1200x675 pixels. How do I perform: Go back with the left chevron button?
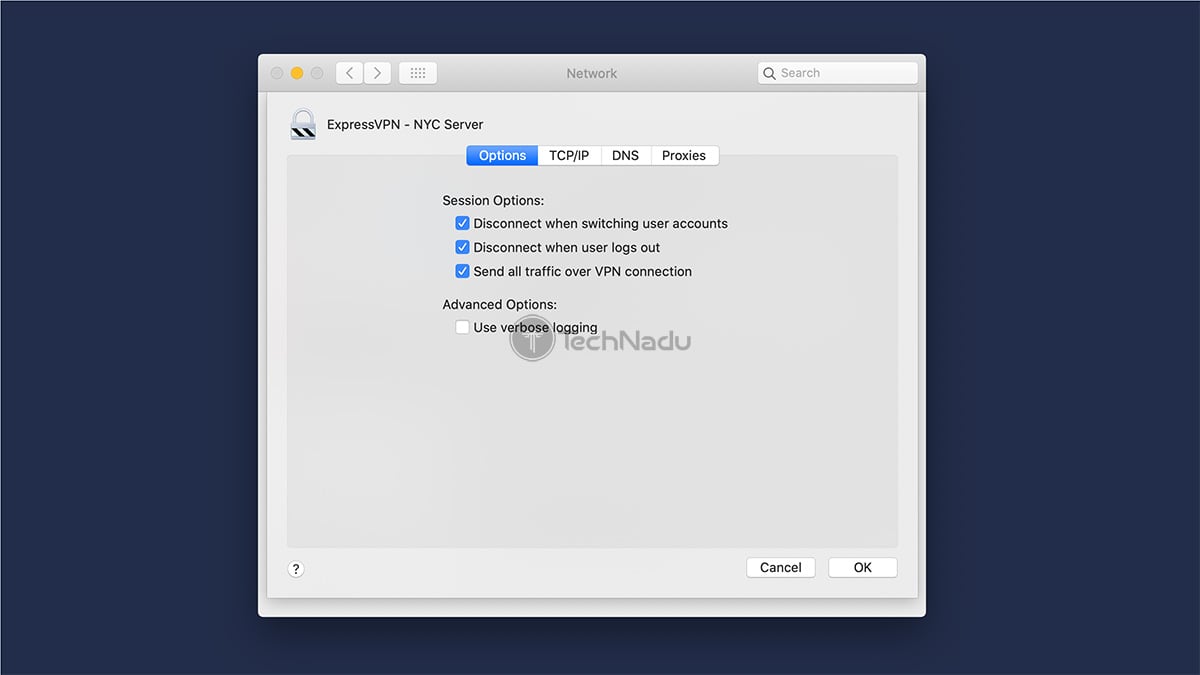coord(350,73)
